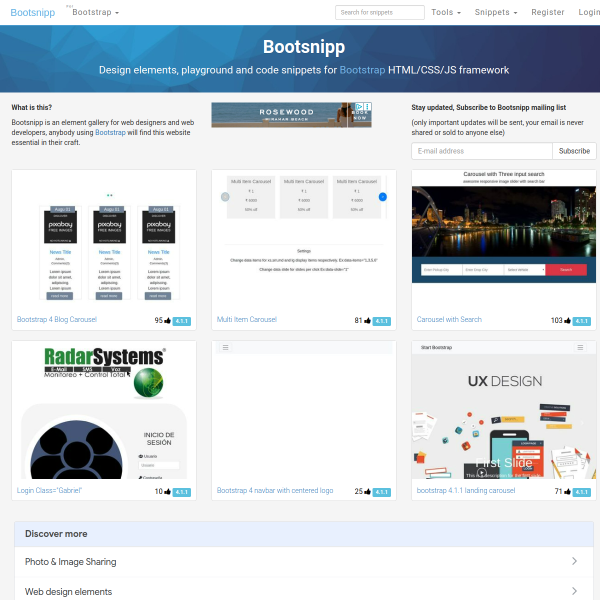The height and width of the screenshot is (600, 600).
Task: Like the bootstrap 4.1.1 landing carousel snippet
Action: tap(567, 492)
